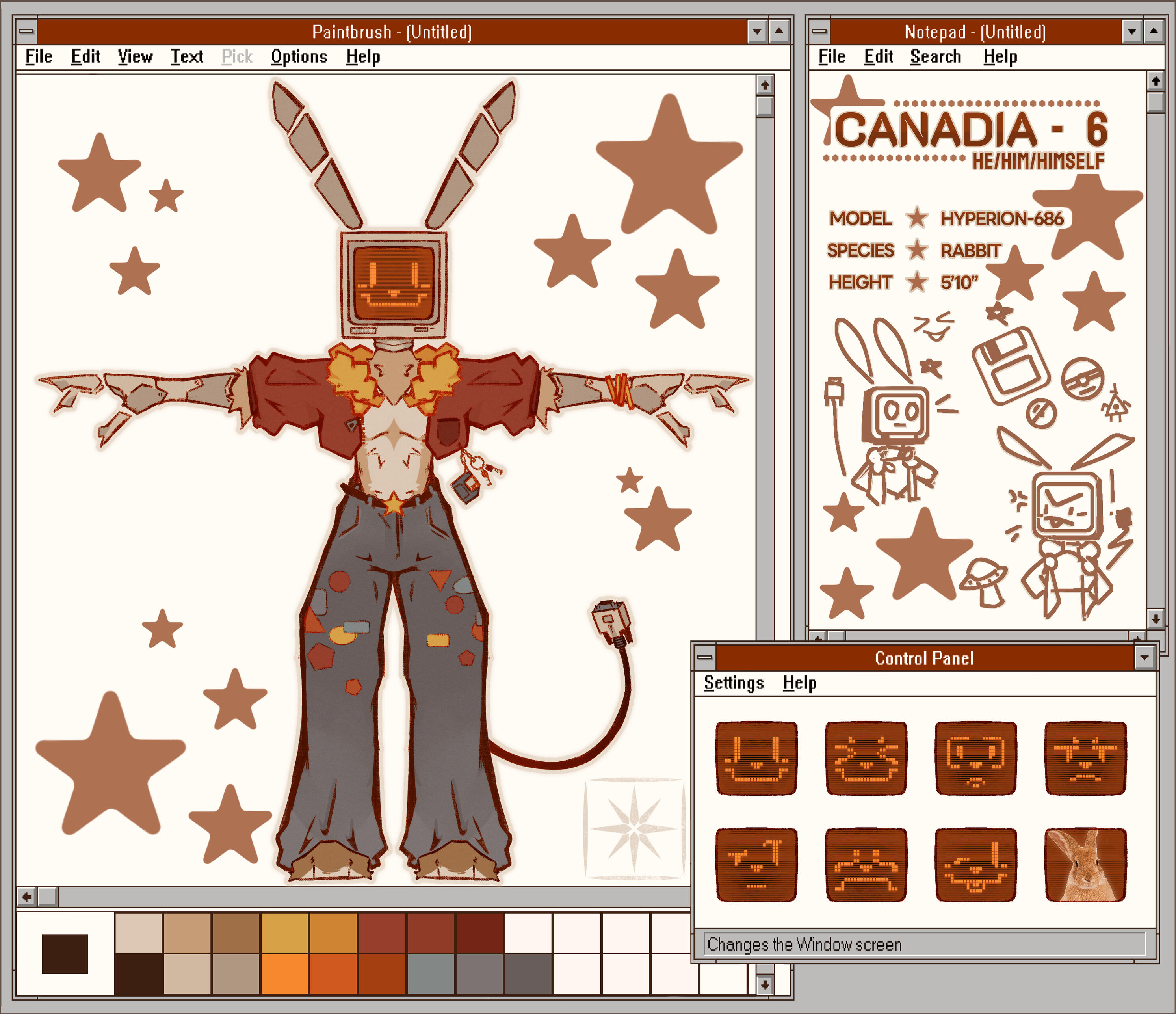Click Help in the Control Panel

coord(799,683)
